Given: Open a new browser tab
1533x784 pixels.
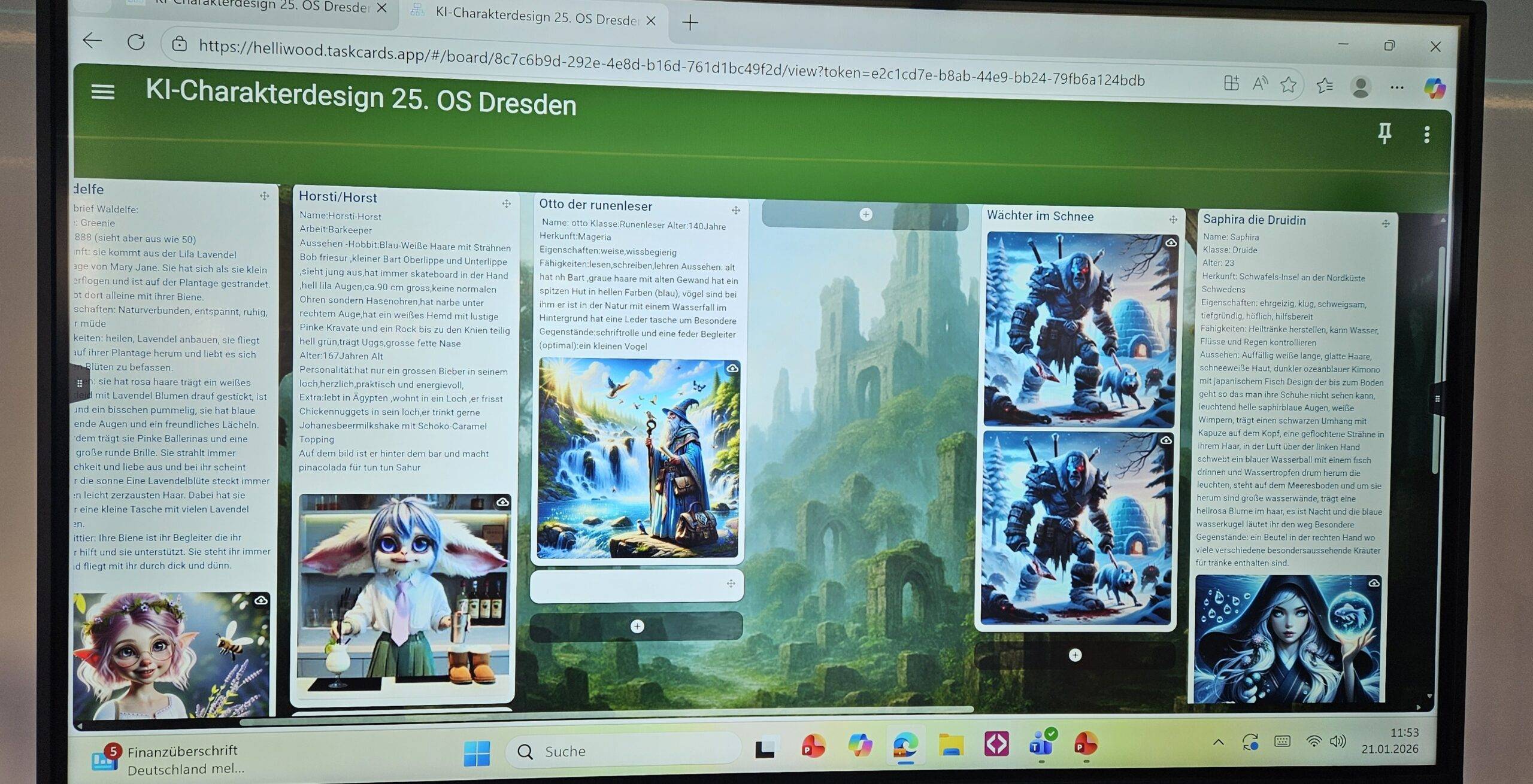Looking at the screenshot, I should tap(690, 23).
